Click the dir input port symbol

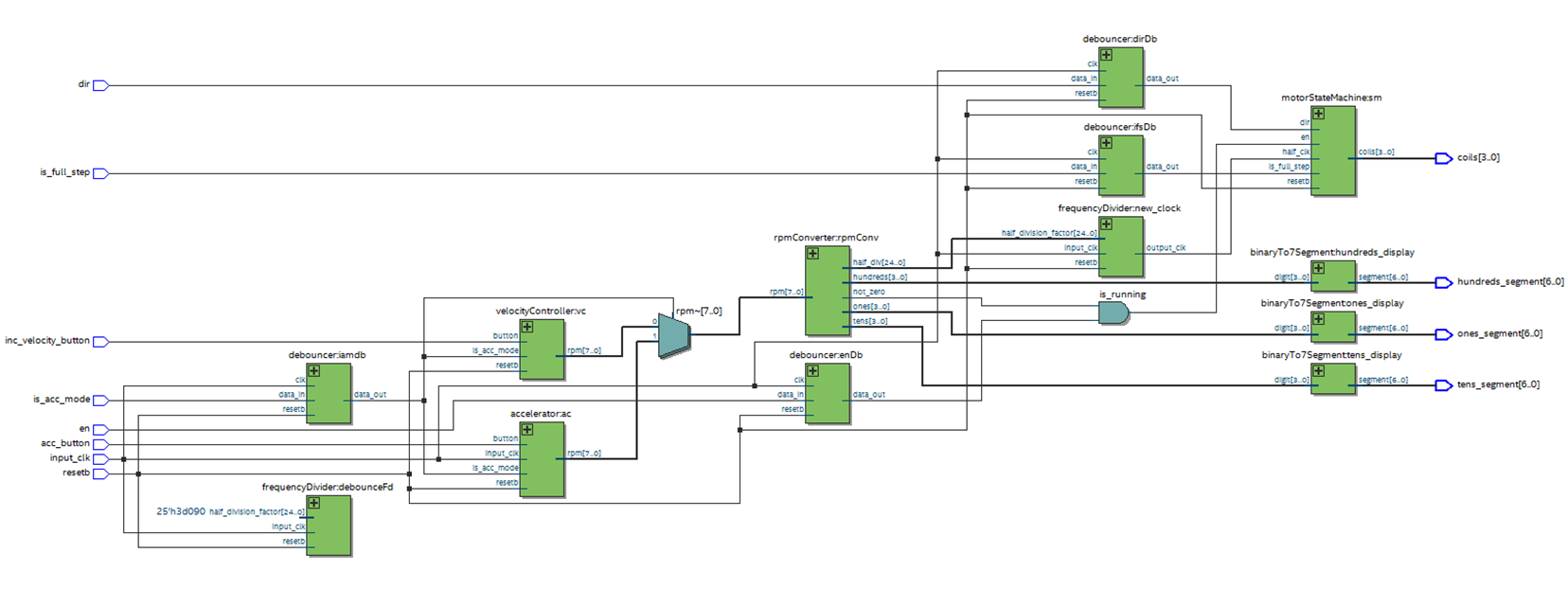click(x=100, y=85)
